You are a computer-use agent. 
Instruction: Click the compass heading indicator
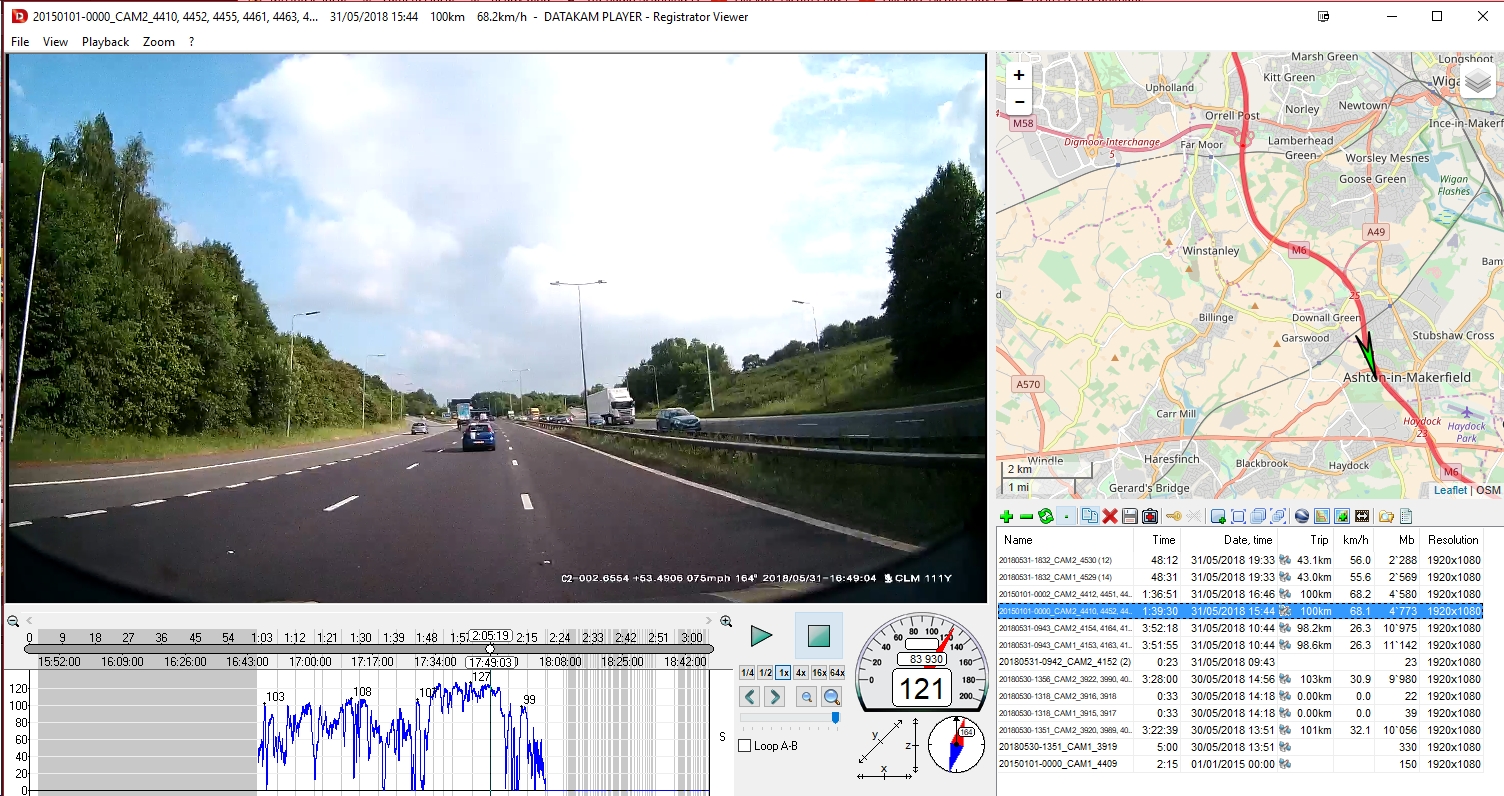coord(956,744)
